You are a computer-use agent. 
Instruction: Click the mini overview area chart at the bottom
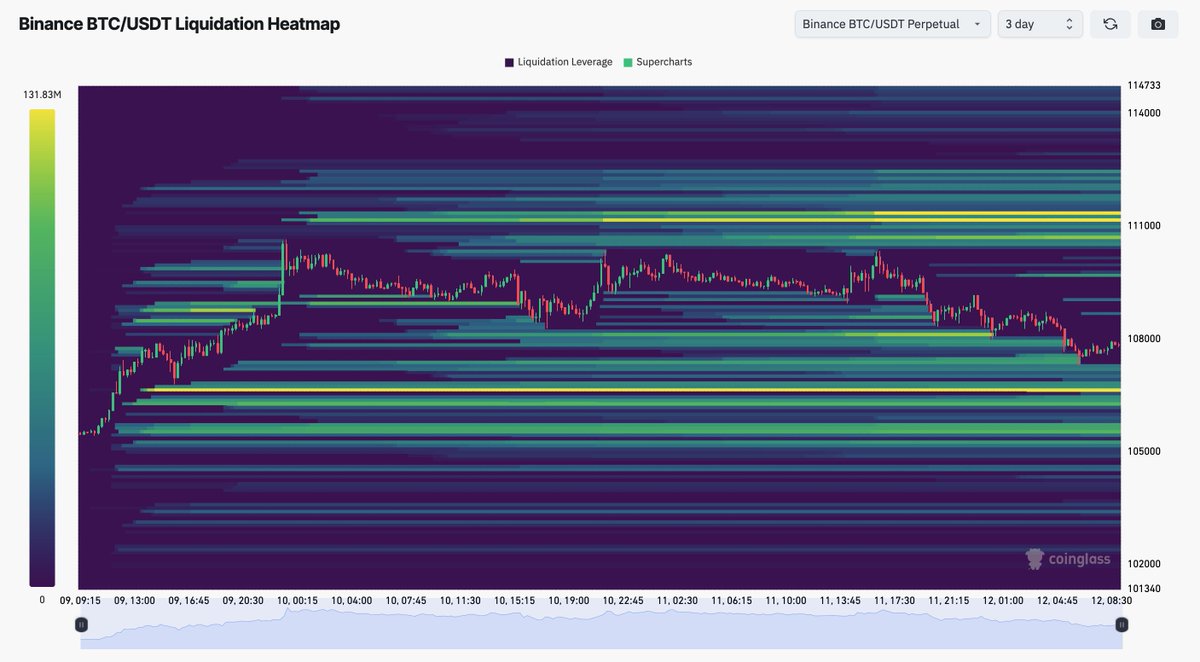tap(600, 629)
